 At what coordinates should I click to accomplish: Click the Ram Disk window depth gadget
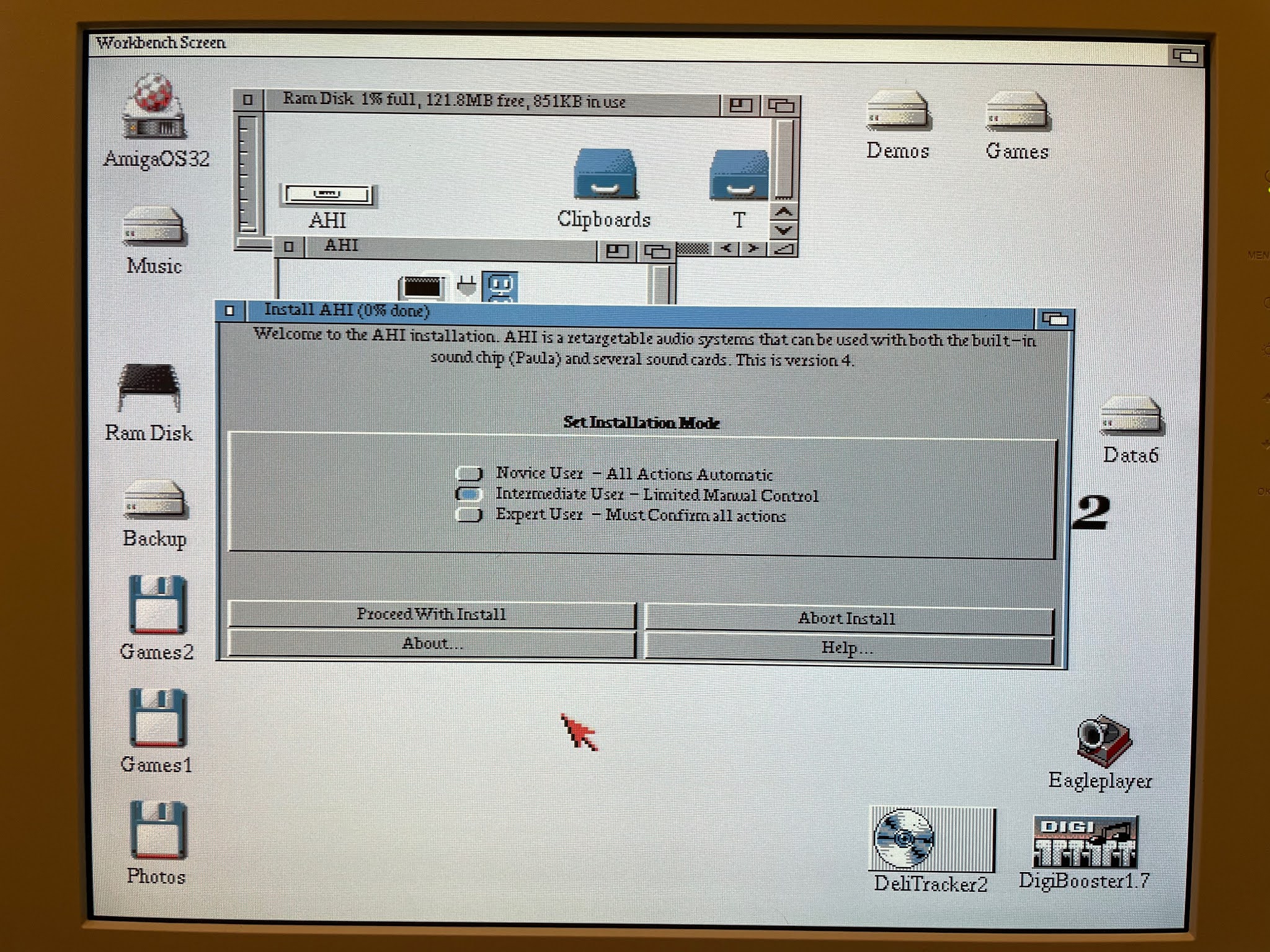pyautogui.click(x=781, y=105)
